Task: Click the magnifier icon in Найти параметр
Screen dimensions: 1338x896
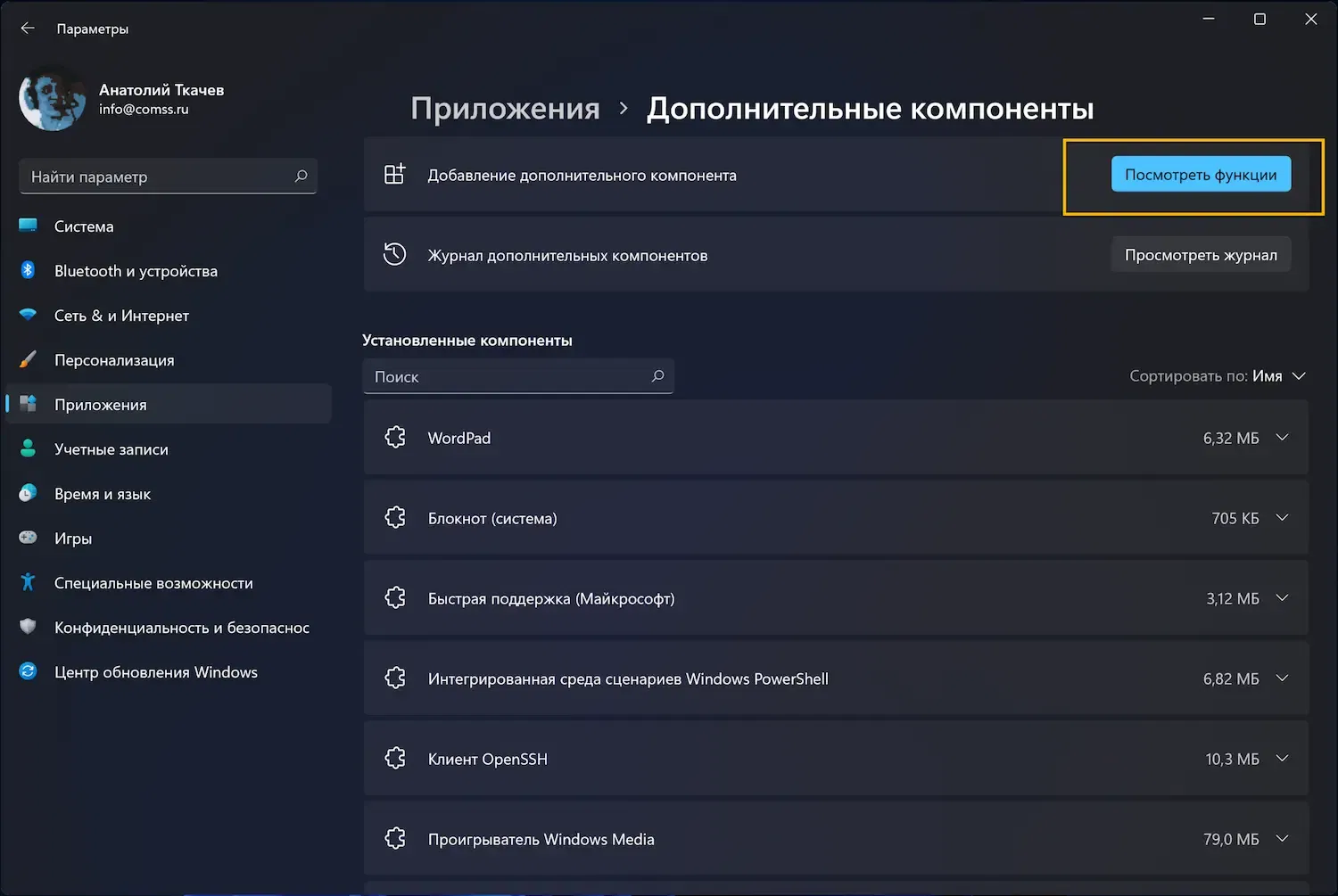Action: [x=301, y=177]
